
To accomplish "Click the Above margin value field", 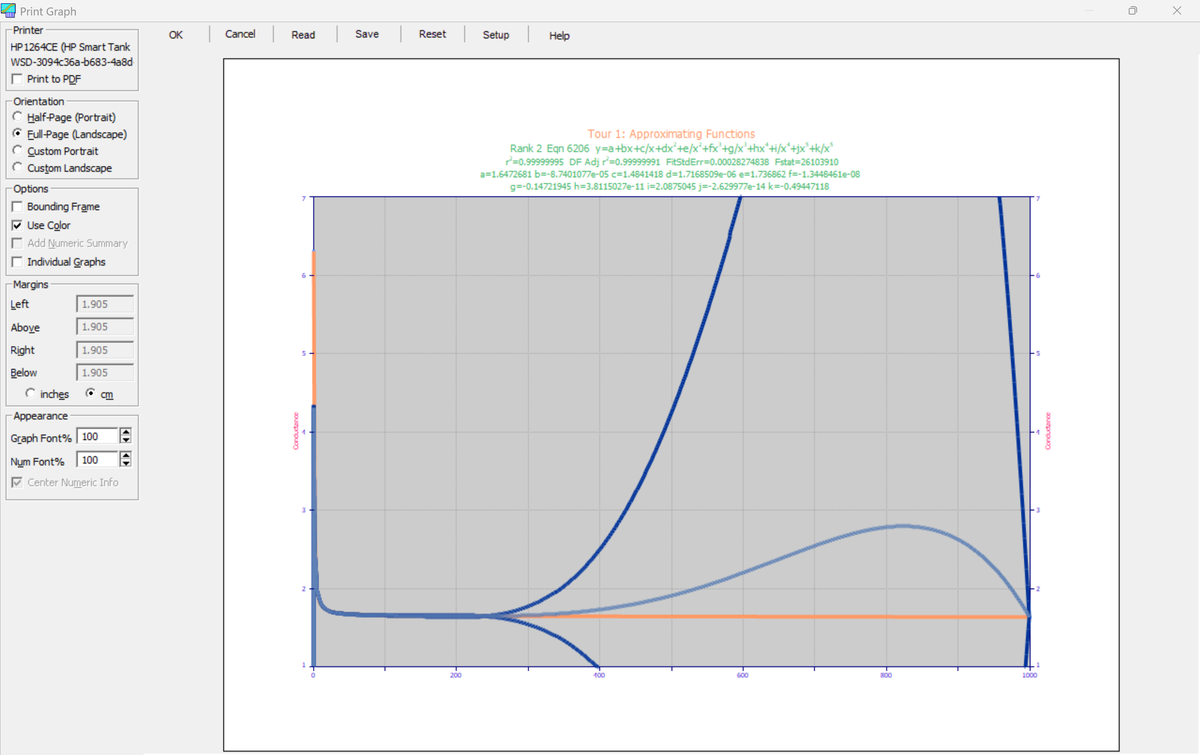I will pyautogui.click(x=105, y=327).
